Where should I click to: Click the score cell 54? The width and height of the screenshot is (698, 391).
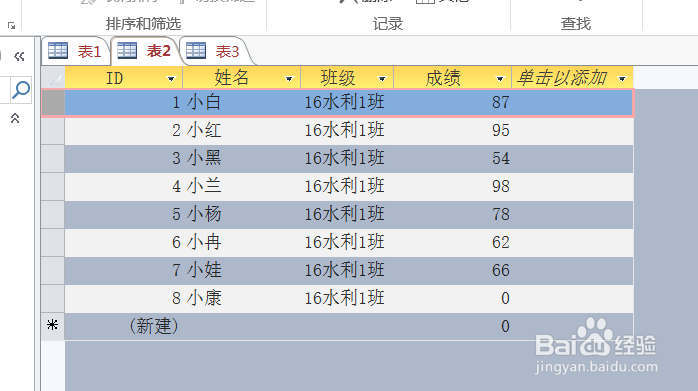(453, 159)
